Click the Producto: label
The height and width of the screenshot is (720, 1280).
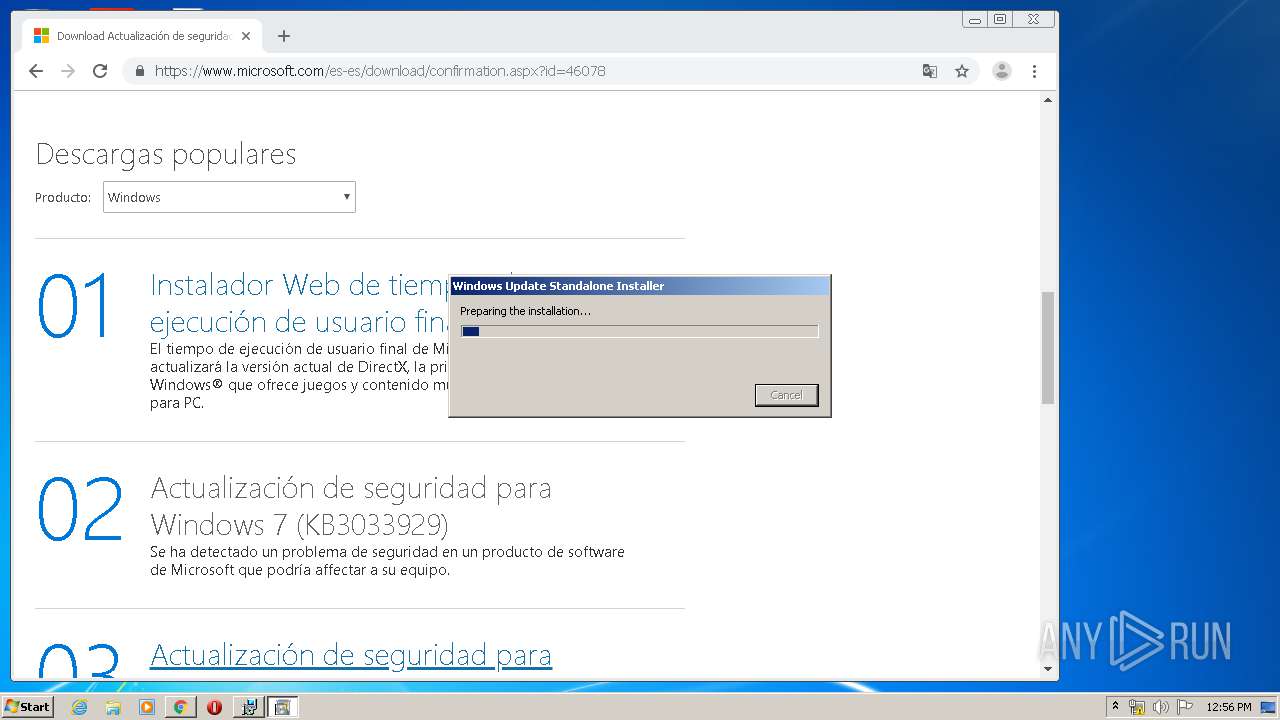click(63, 197)
